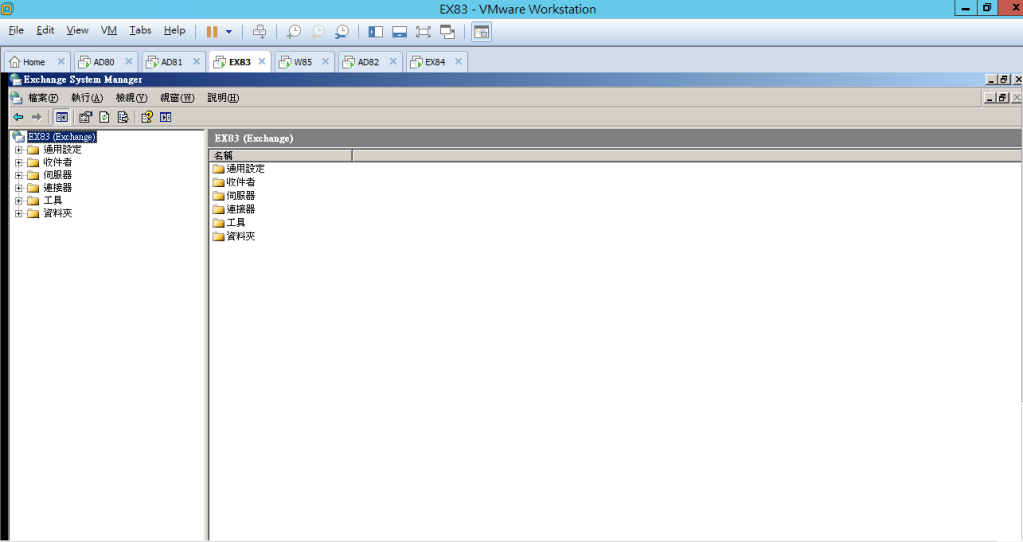Screen dimensions: 1023x542
Task: Click the Refresh toolbar icon
Action: [104, 117]
